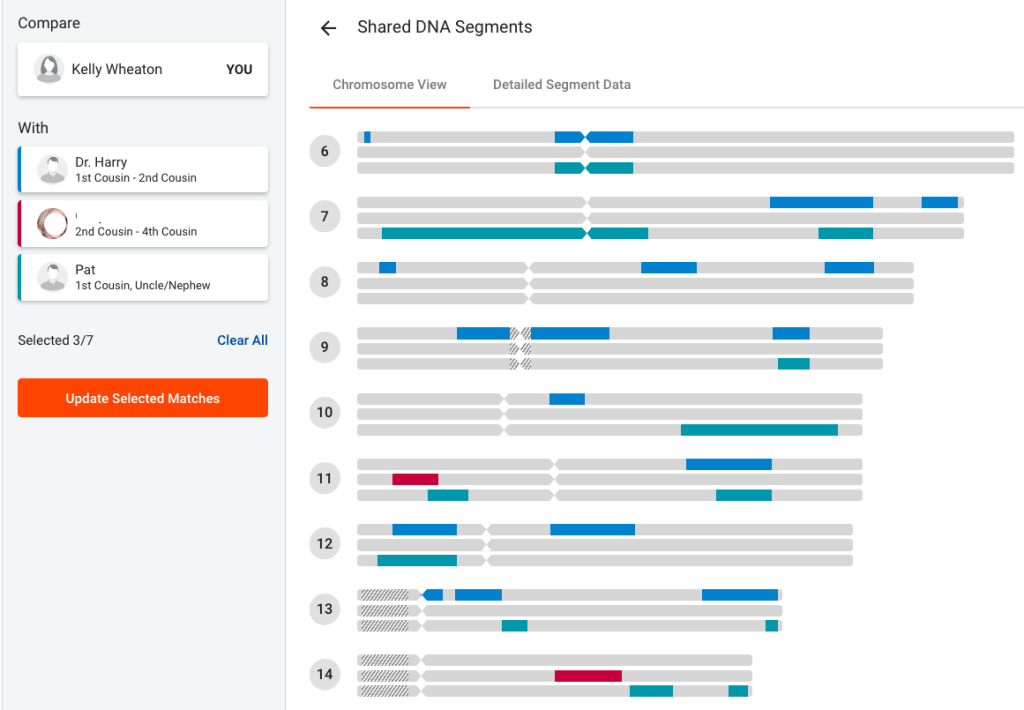
Task: Click the small blue segment on chromosome 10
Action: pos(567,399)
